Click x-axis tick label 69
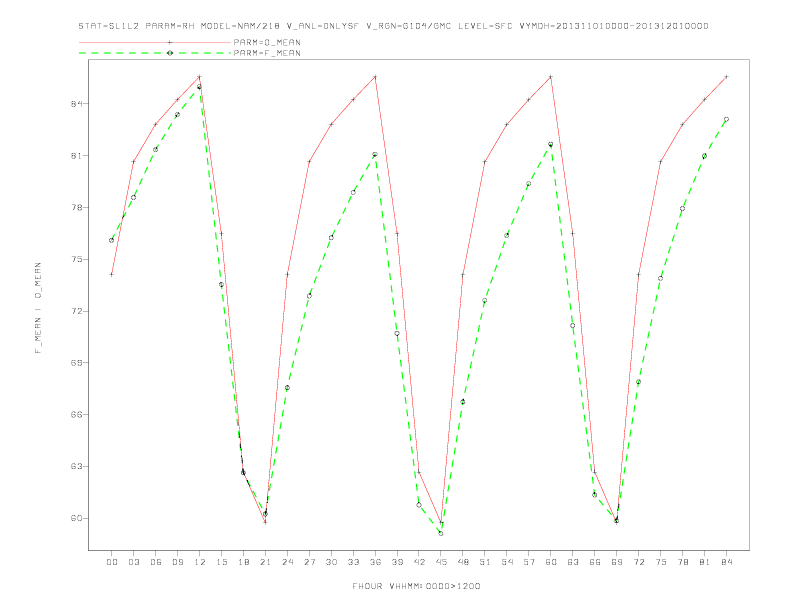 [x=617, y=562]
